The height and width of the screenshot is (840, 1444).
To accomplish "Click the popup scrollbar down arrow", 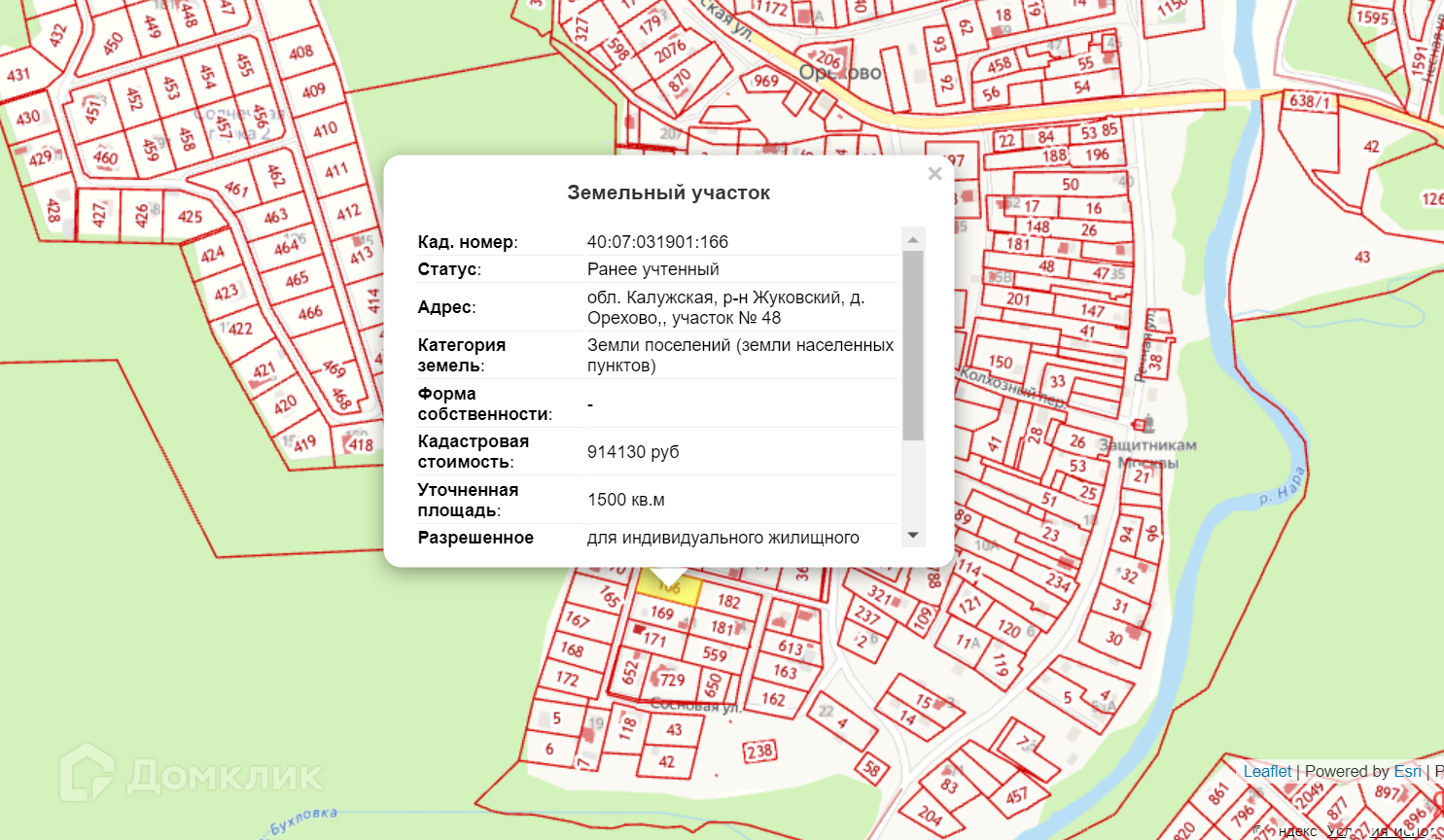I will tap(912, 536).
